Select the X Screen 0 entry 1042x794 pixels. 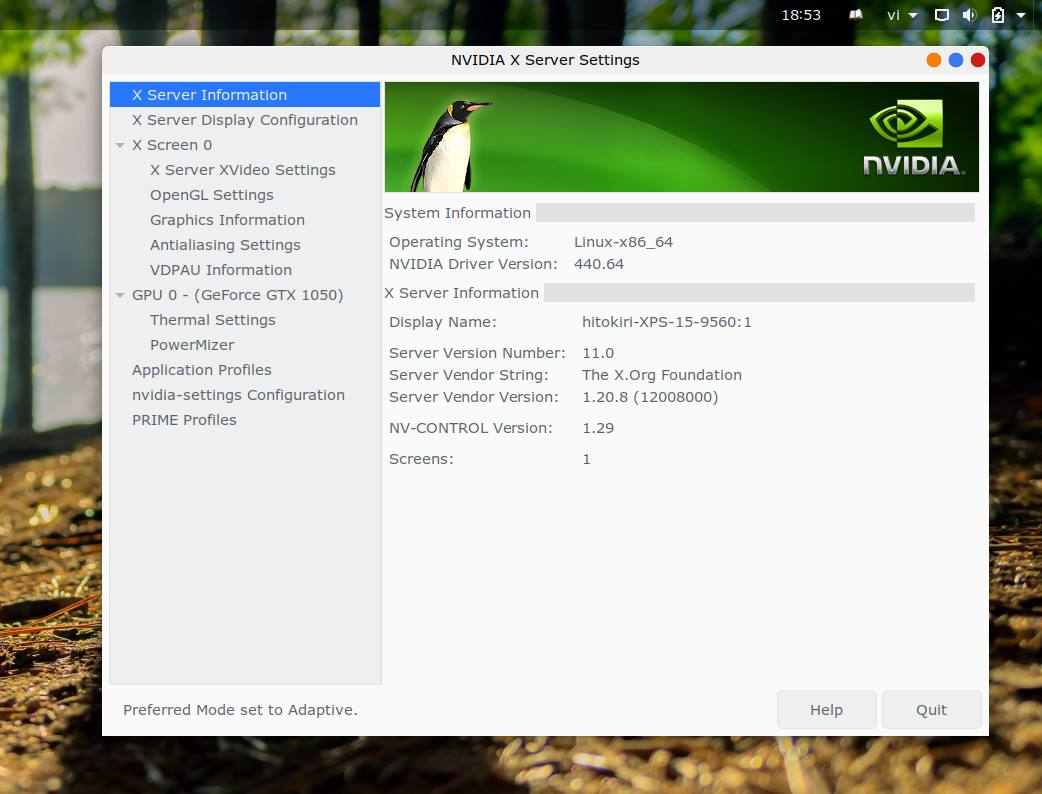(171, 145)
